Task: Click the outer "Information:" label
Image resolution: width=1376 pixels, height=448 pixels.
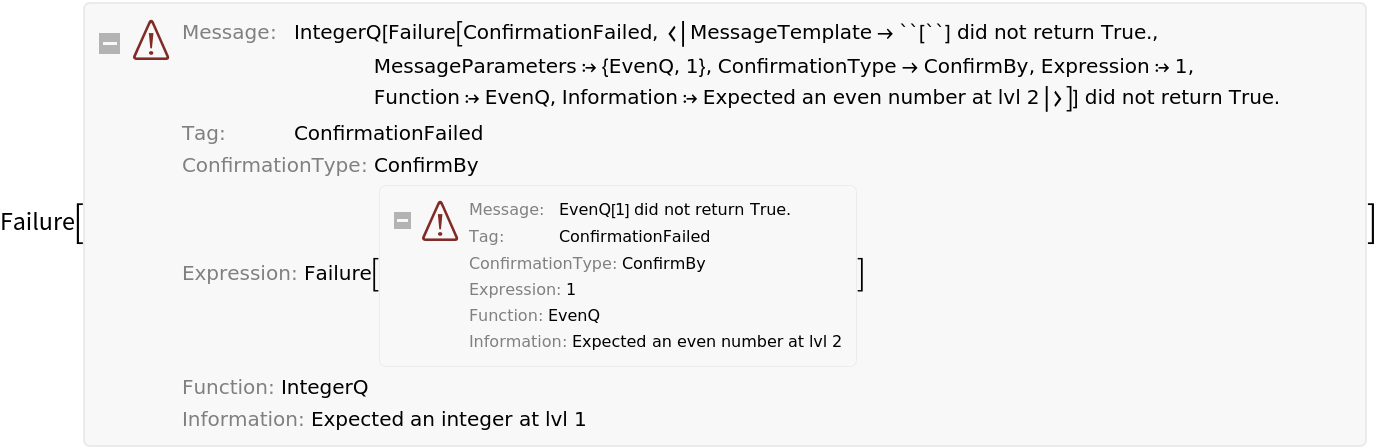Action: click(x=242, y=419)
